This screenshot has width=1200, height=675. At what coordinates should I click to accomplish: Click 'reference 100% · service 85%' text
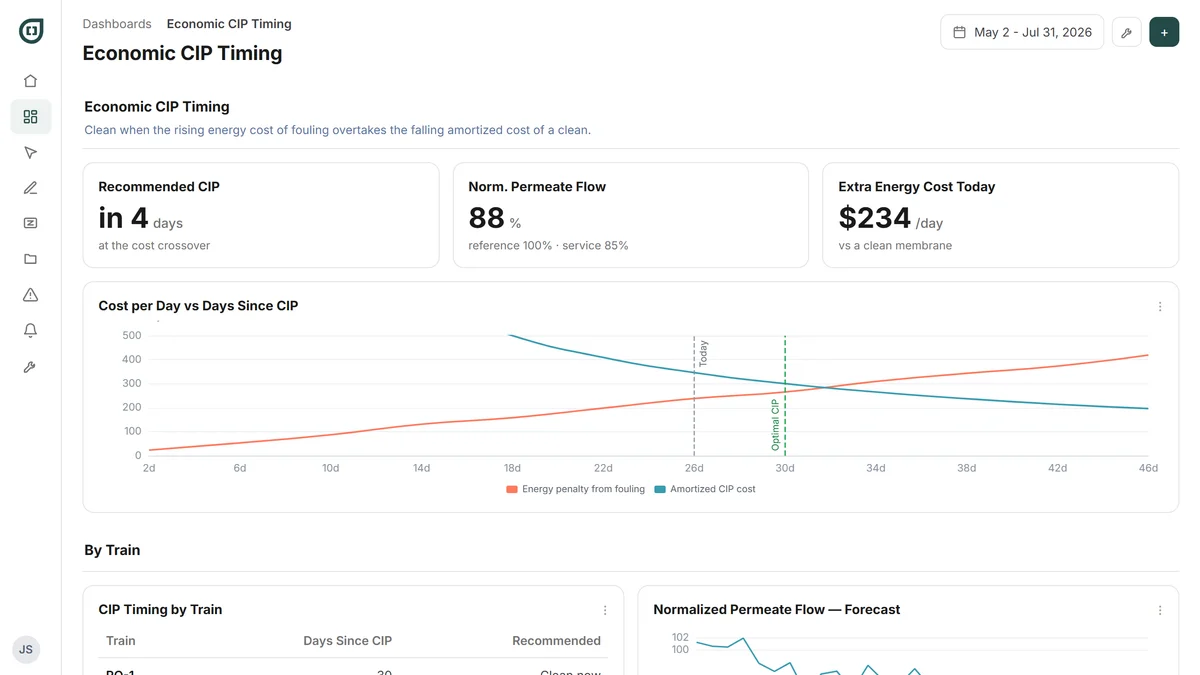(x=548, y=246)
